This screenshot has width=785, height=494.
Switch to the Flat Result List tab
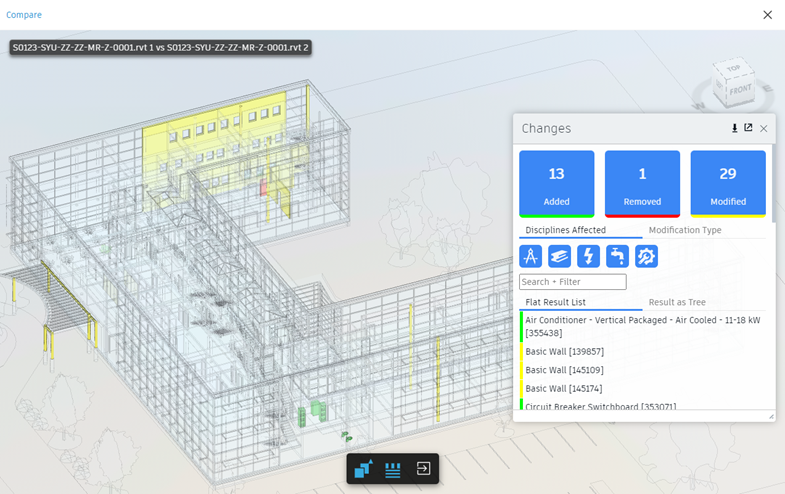coord(555,302)
